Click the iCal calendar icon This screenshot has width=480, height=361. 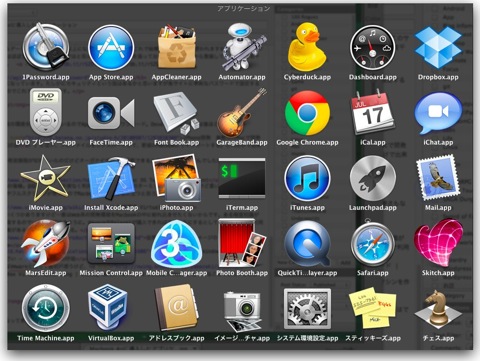click(x=373, y=112)
